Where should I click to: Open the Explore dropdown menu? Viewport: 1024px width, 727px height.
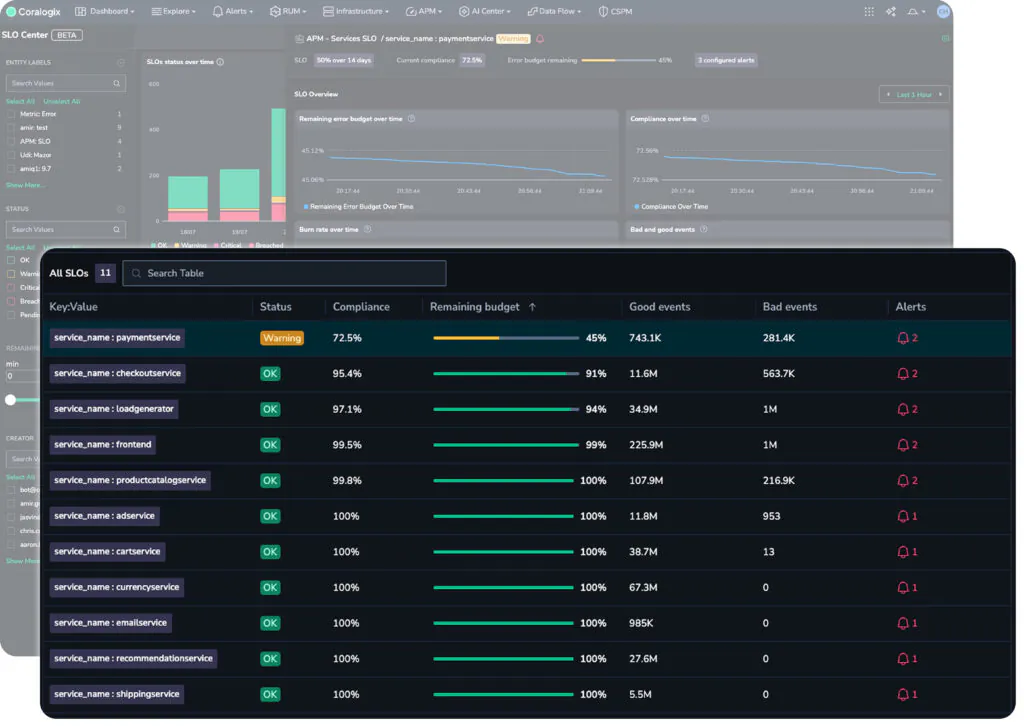coord(173,12)
